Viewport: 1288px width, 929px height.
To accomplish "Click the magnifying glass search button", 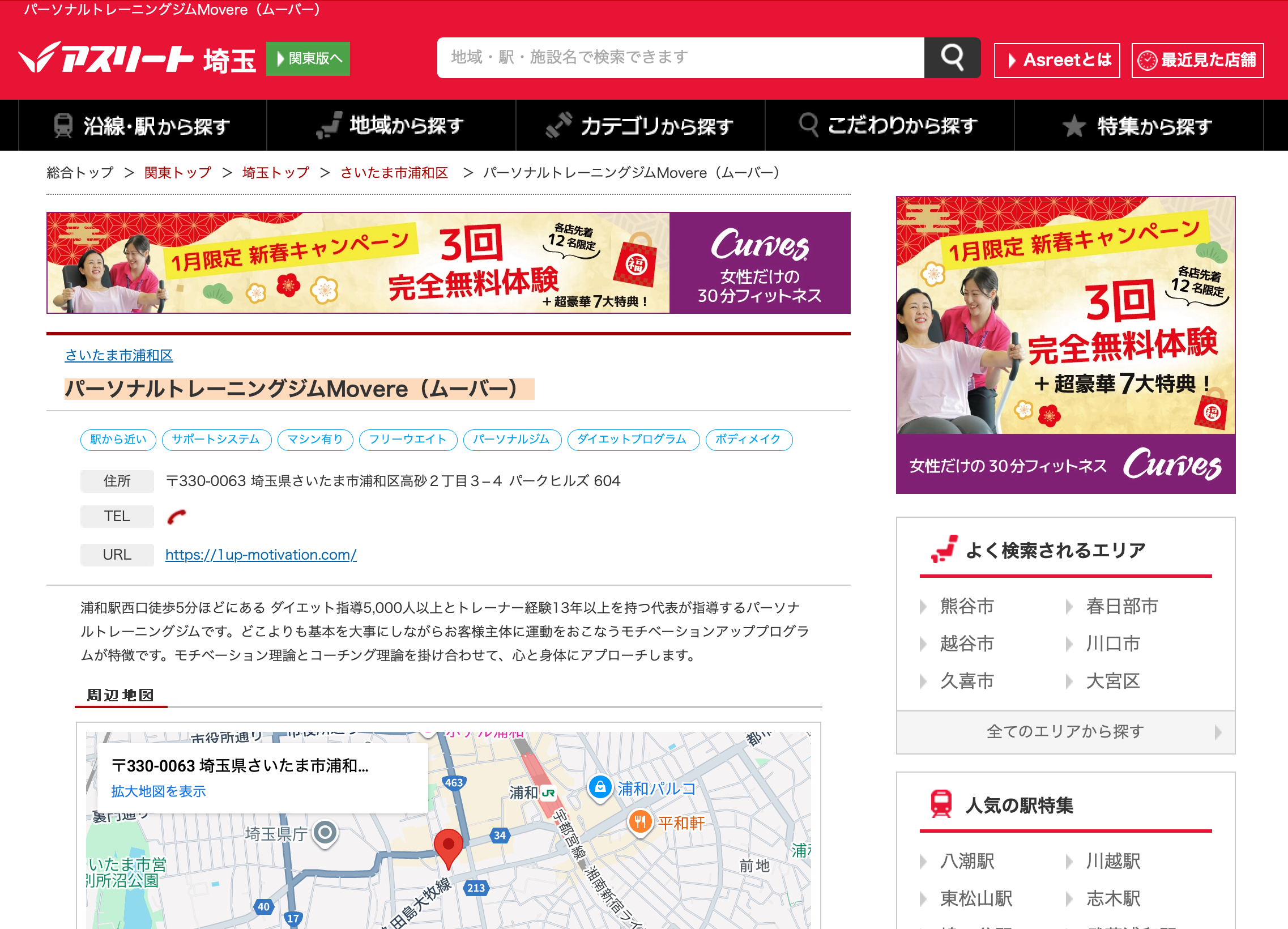I will click(952, 58).
